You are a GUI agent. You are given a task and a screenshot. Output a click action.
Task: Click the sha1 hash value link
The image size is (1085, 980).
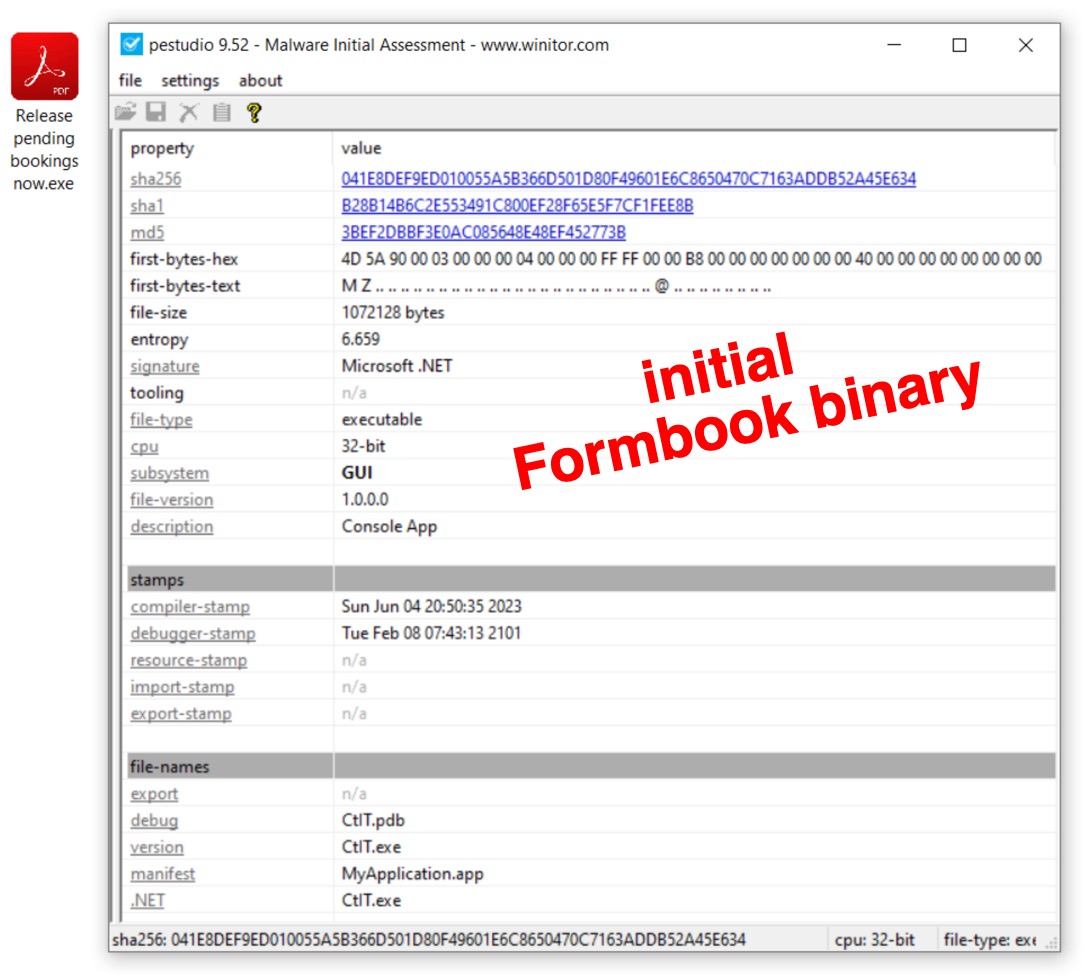point(517,206)
